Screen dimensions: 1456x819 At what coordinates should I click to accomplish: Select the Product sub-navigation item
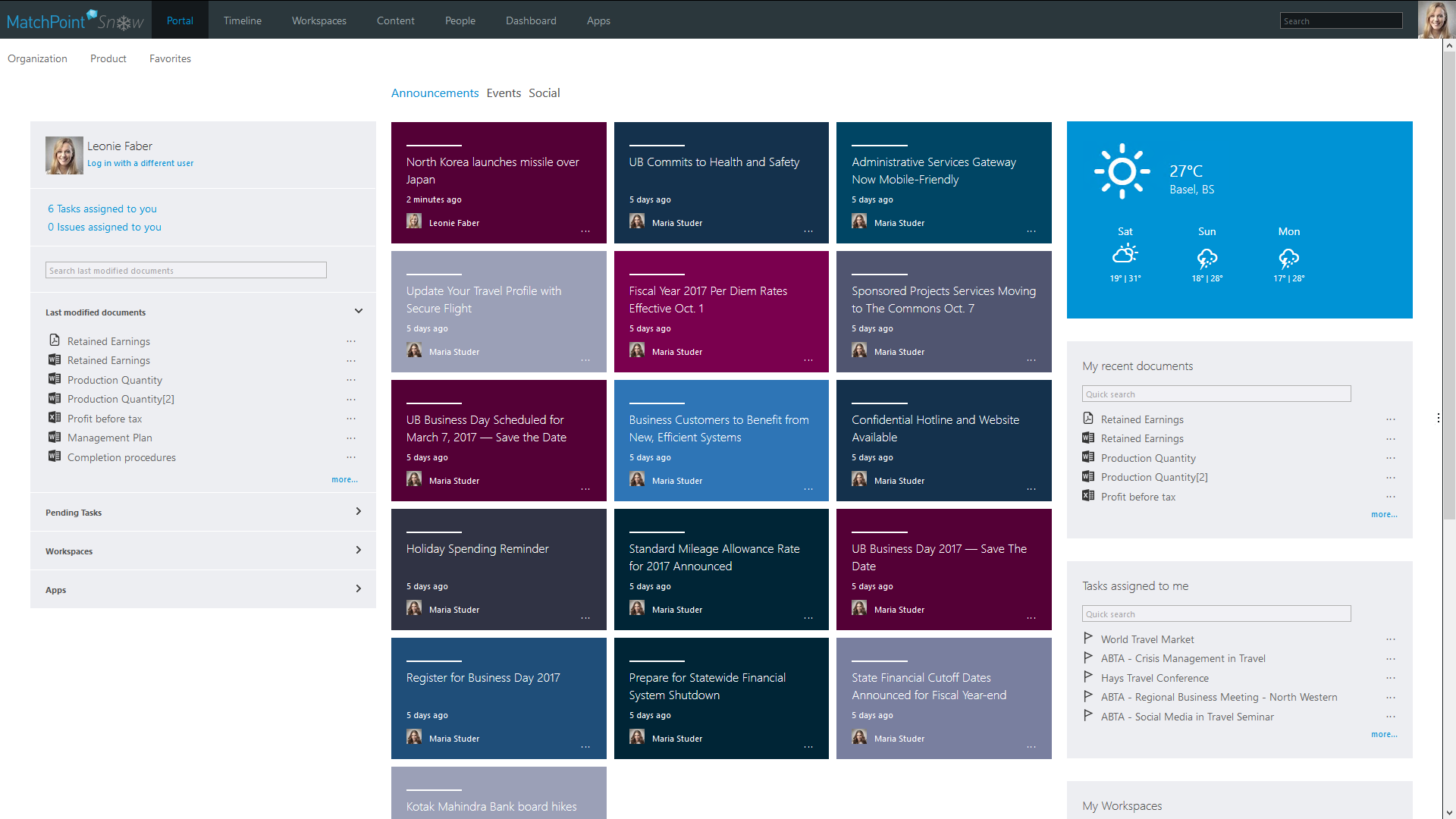coord(108,58)
